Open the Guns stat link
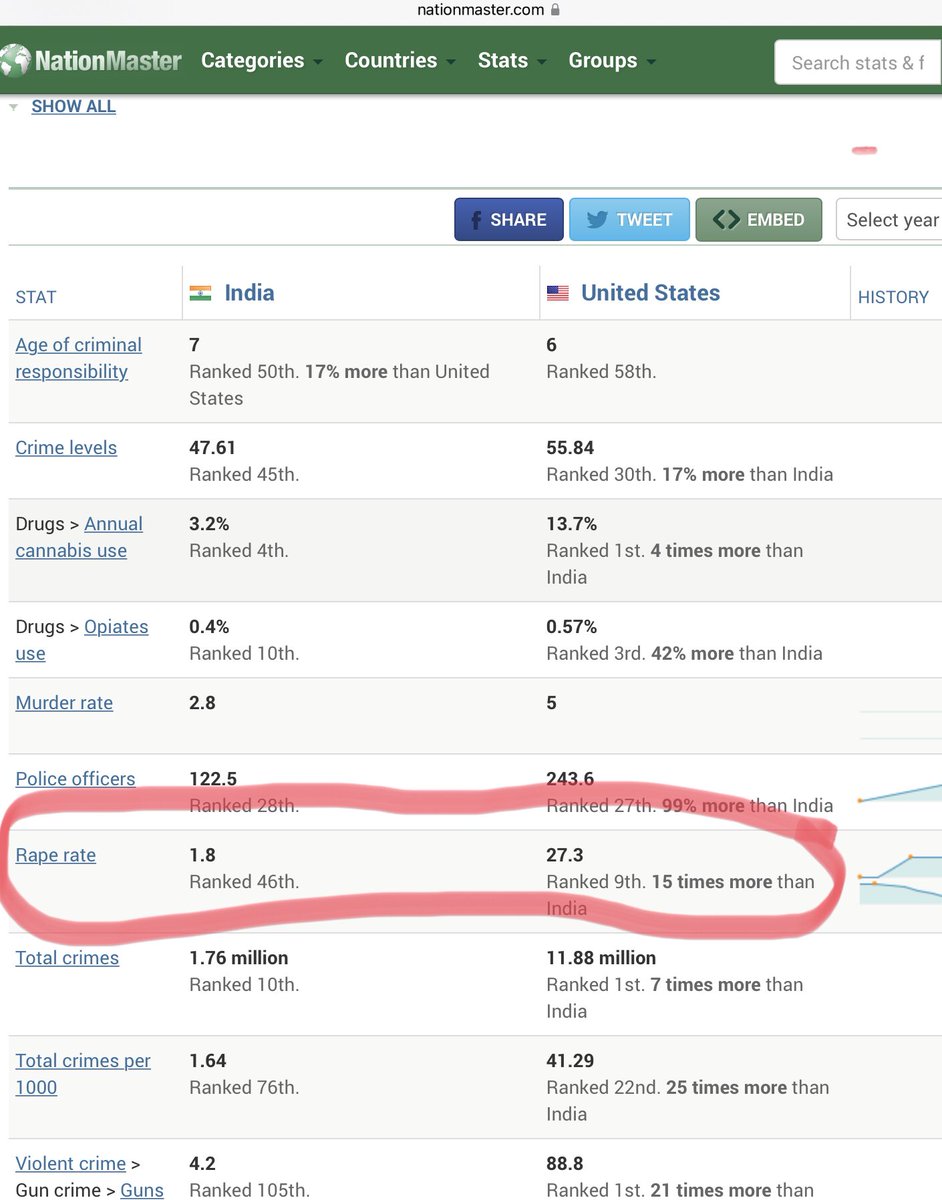Image resolution: width=942 pixels, height=1200 pixels. coord(142,1190)
